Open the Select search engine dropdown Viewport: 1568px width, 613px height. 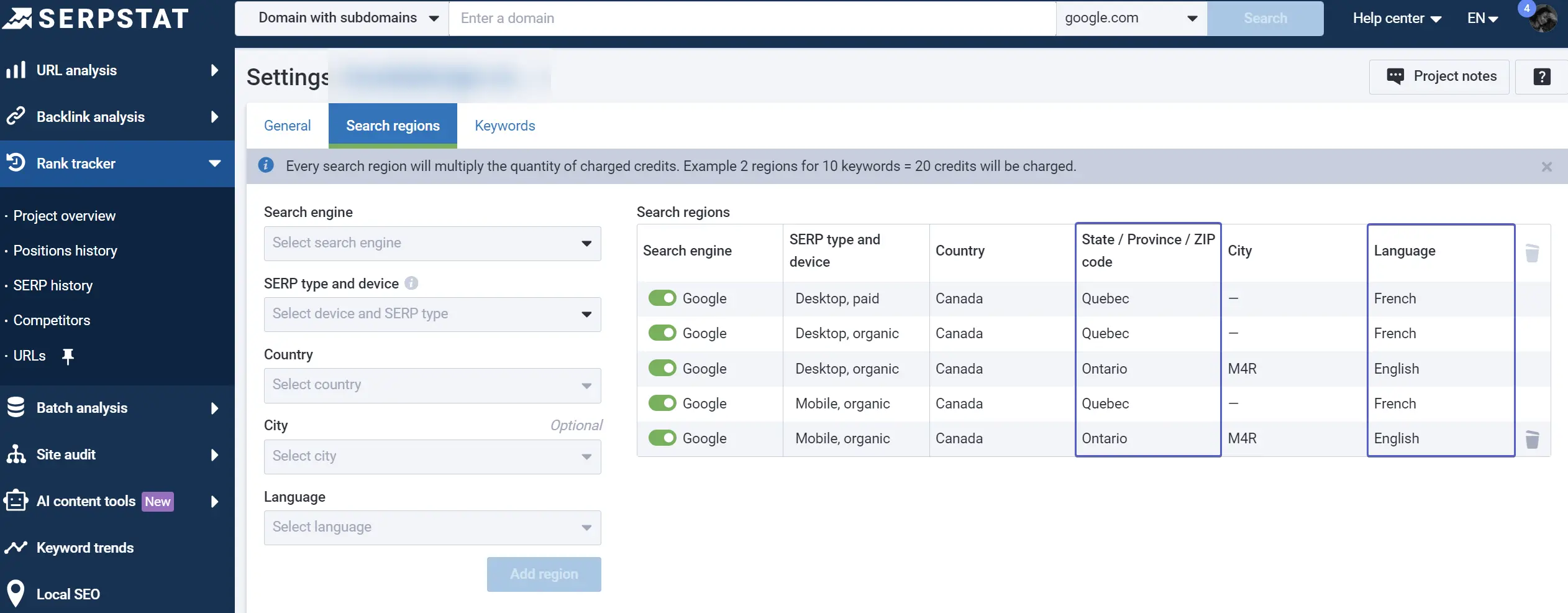(432, 243)
